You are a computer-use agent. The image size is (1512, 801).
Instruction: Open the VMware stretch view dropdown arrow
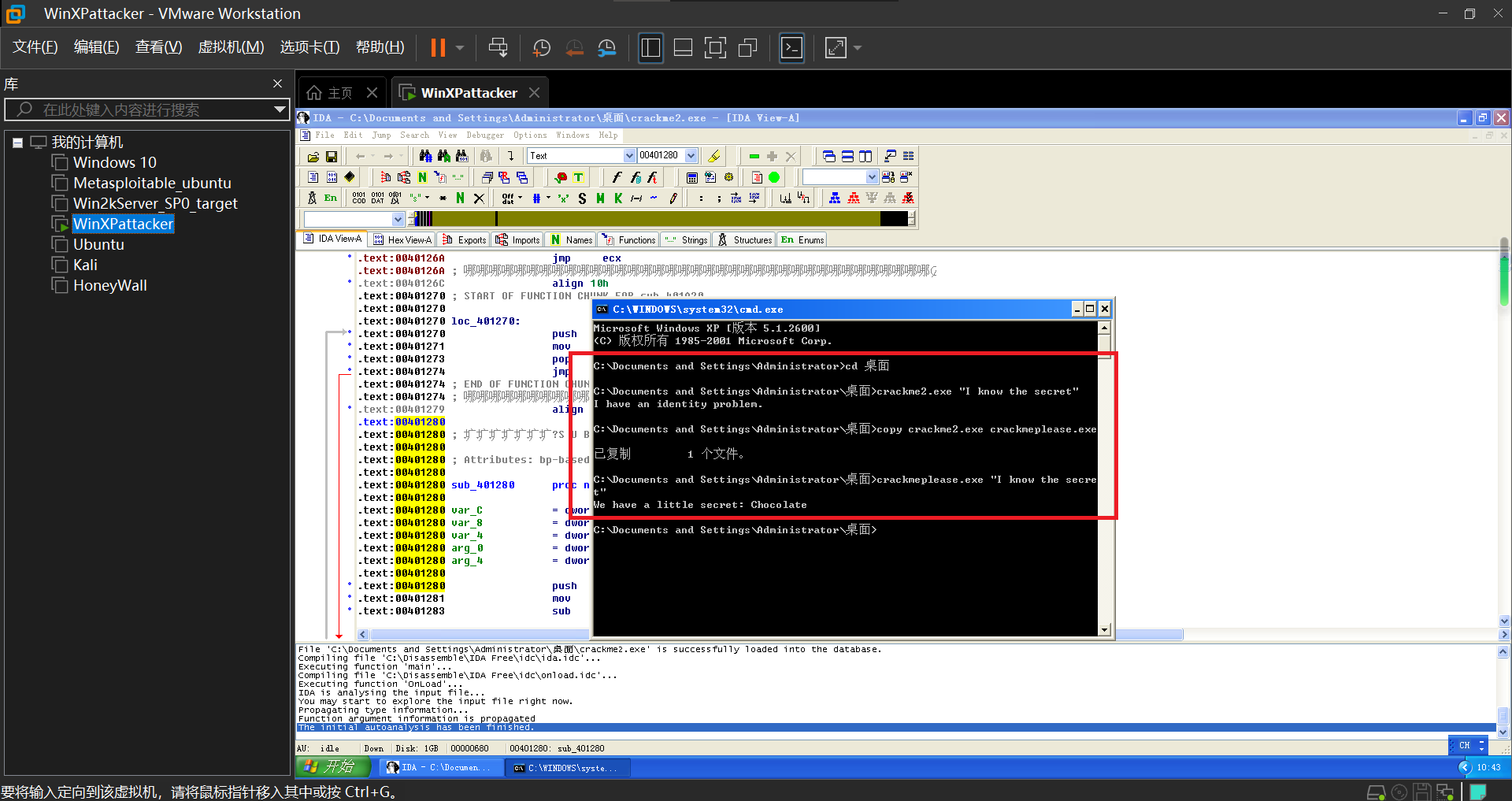[x=858, y=48]
